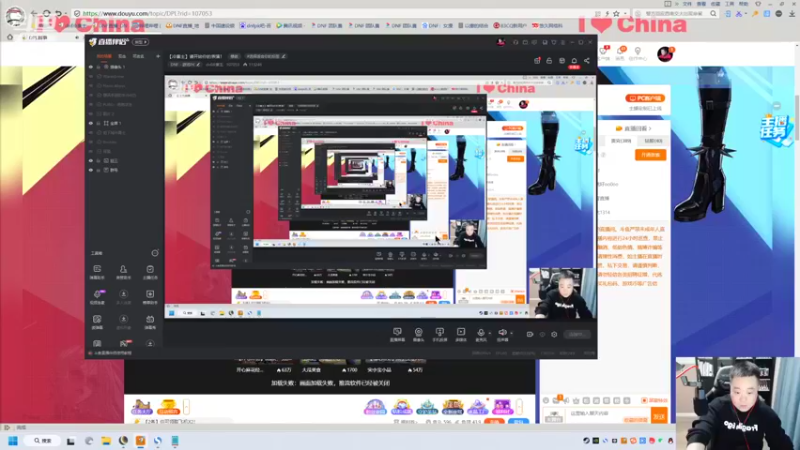
Task: Click the person-shaped tool in the toolbox grid
Action: 123,269
